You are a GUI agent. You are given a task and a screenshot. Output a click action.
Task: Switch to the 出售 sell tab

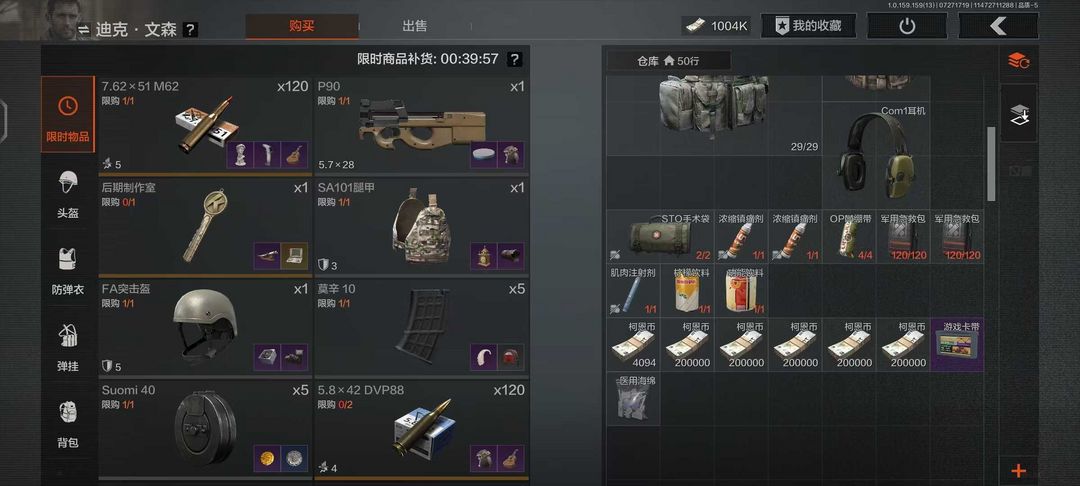coord(415,26)
